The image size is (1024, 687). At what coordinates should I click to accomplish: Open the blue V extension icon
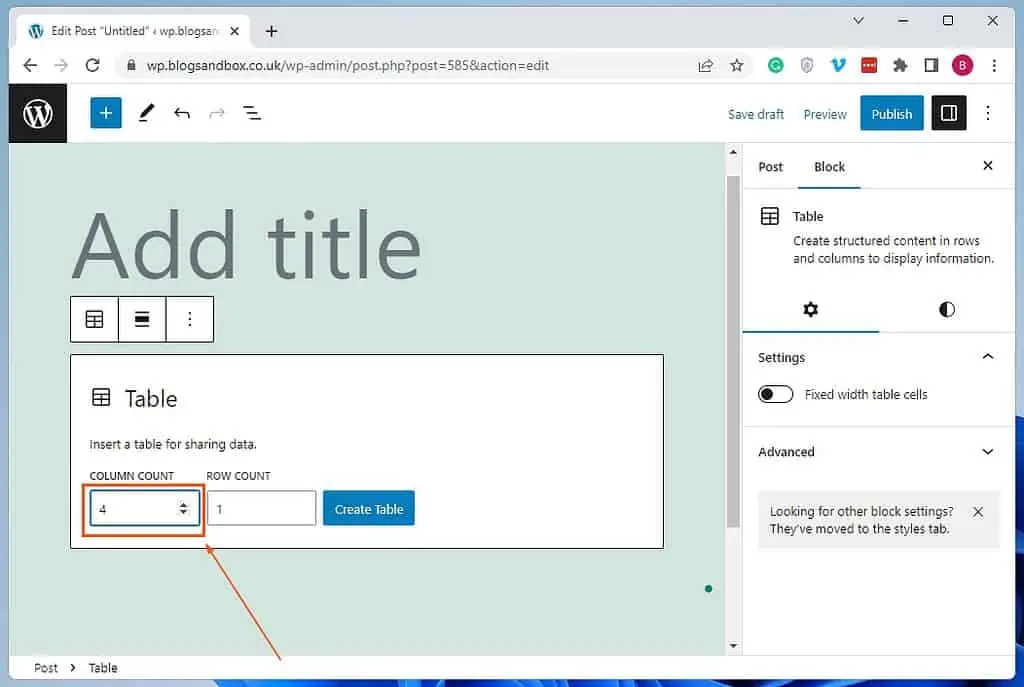click(x=838, y=65)
